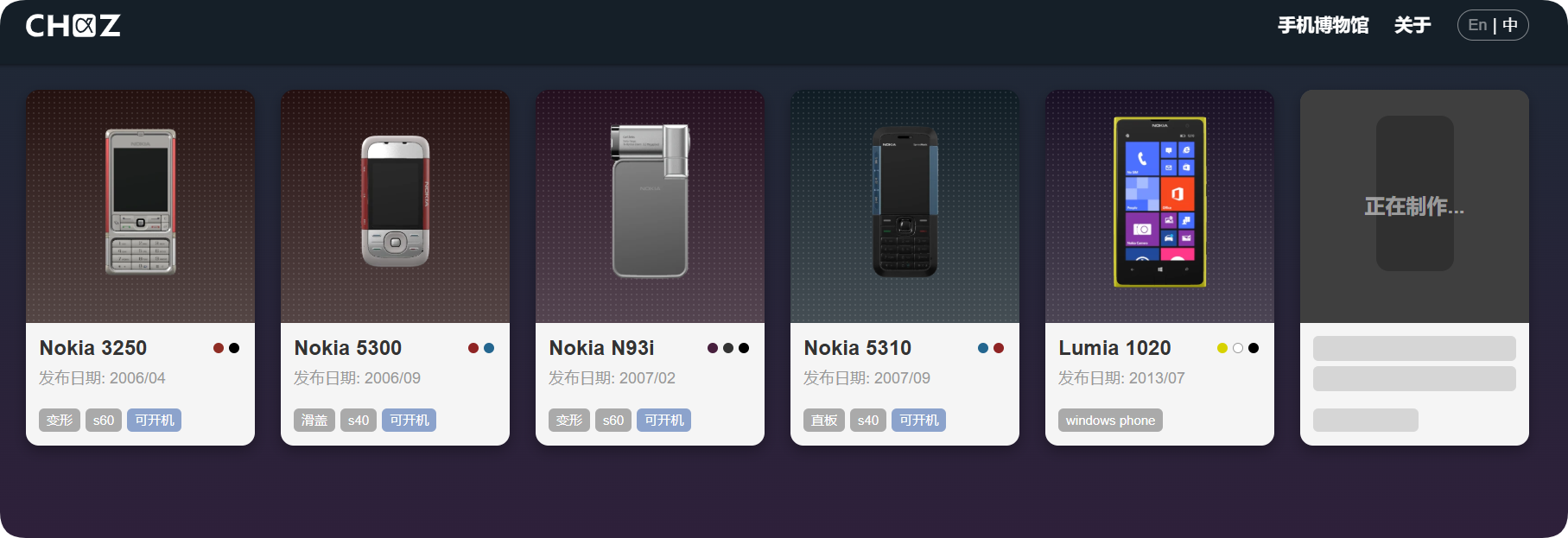1568x538 pixels.
Task: Choose the white color dot for Lumia 1020
Action: [1238, 348]
